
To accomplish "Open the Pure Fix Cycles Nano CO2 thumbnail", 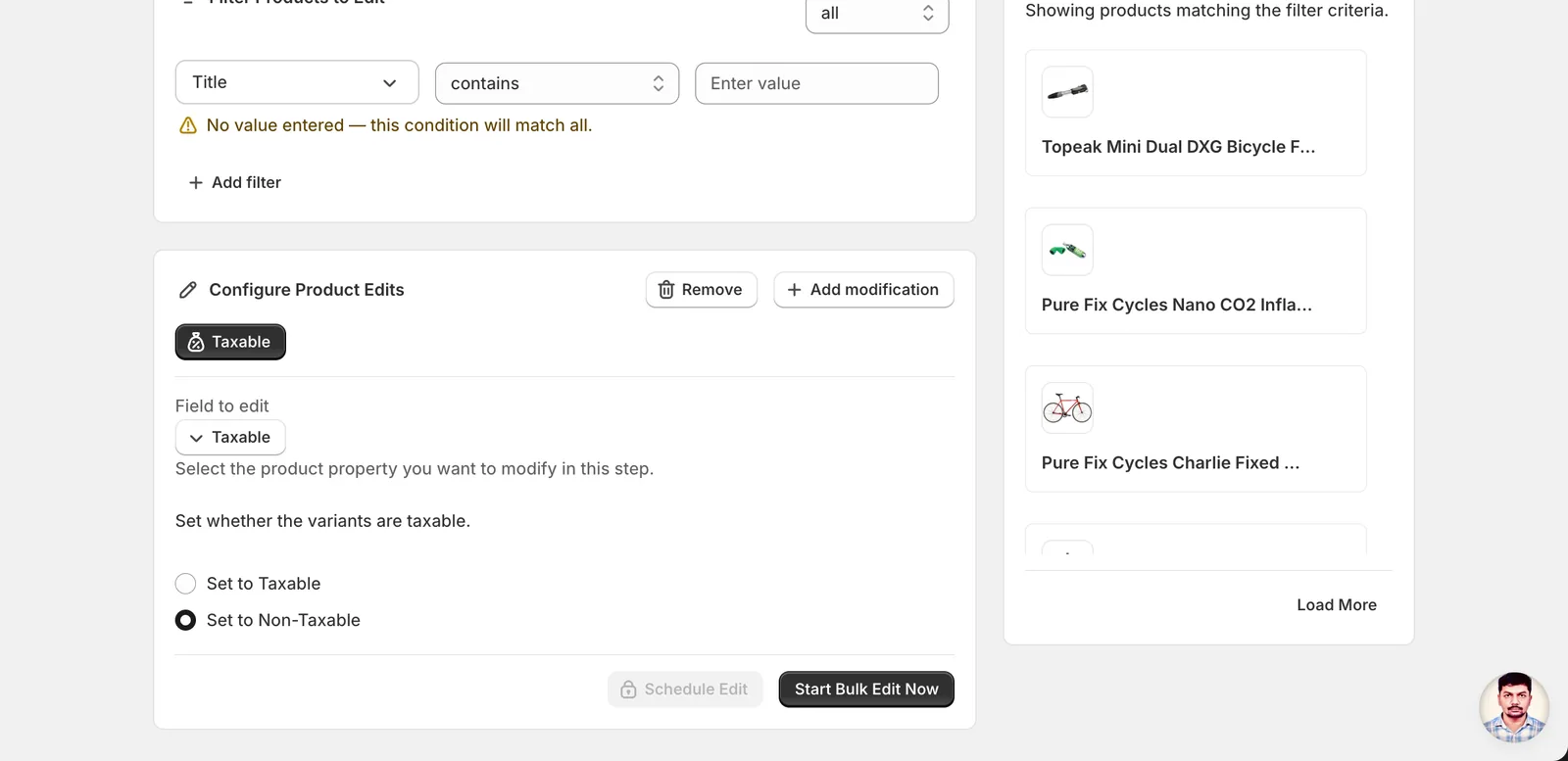I will click(x=1067, y=250).
